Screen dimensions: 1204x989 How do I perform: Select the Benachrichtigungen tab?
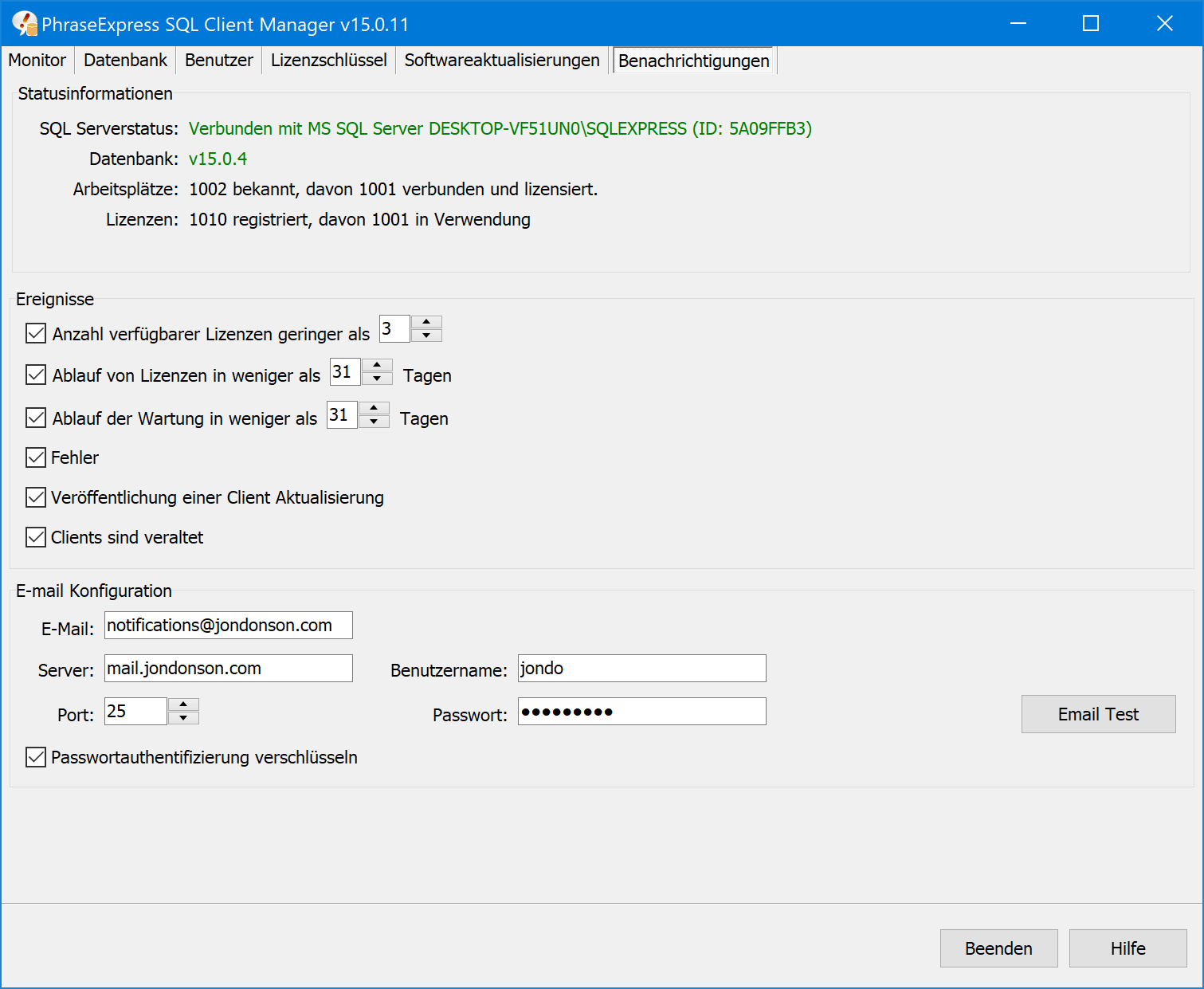point(694,61)
